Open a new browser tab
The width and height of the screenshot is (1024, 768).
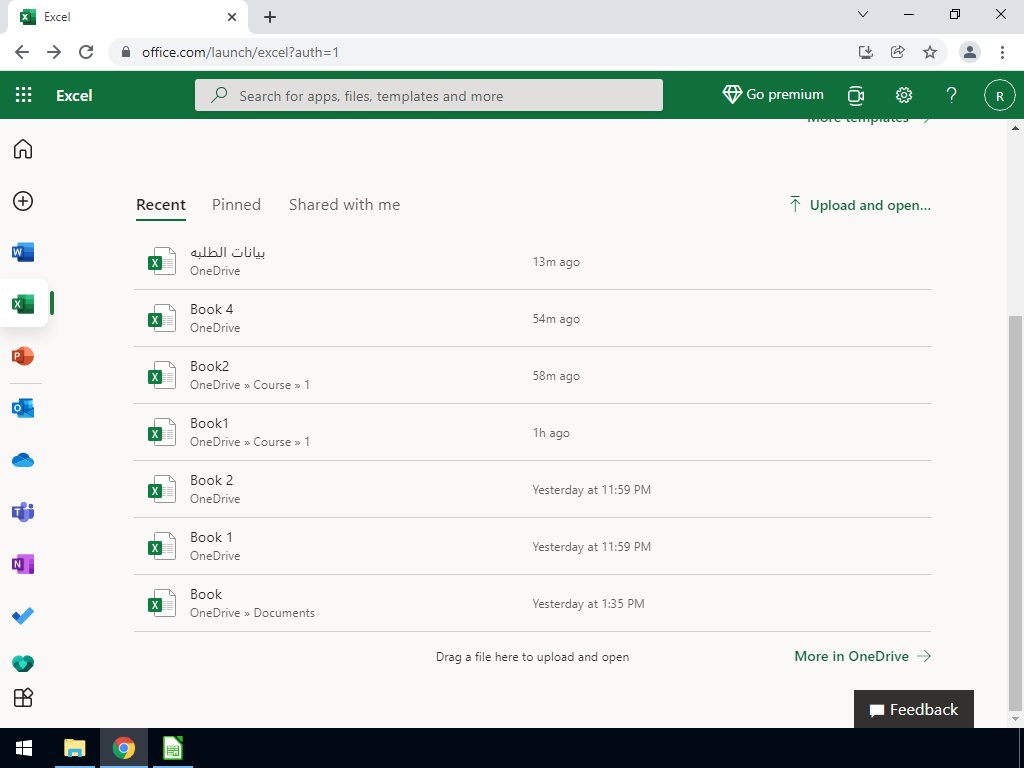(x=270, y=17)
